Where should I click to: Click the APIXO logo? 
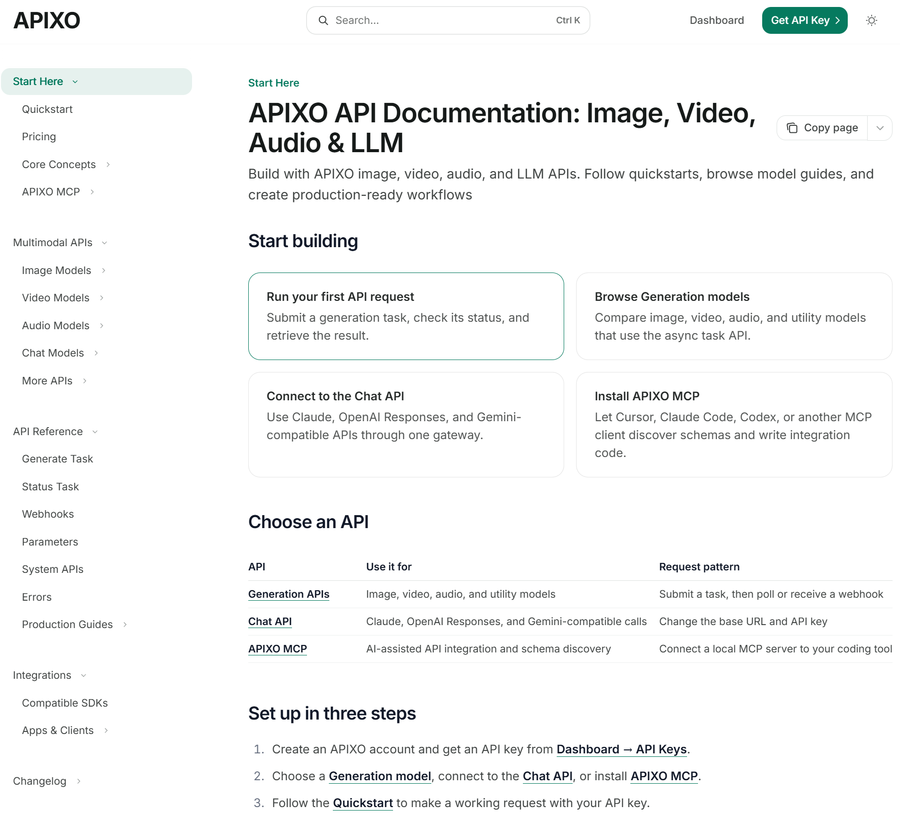[x=46, y=21]
